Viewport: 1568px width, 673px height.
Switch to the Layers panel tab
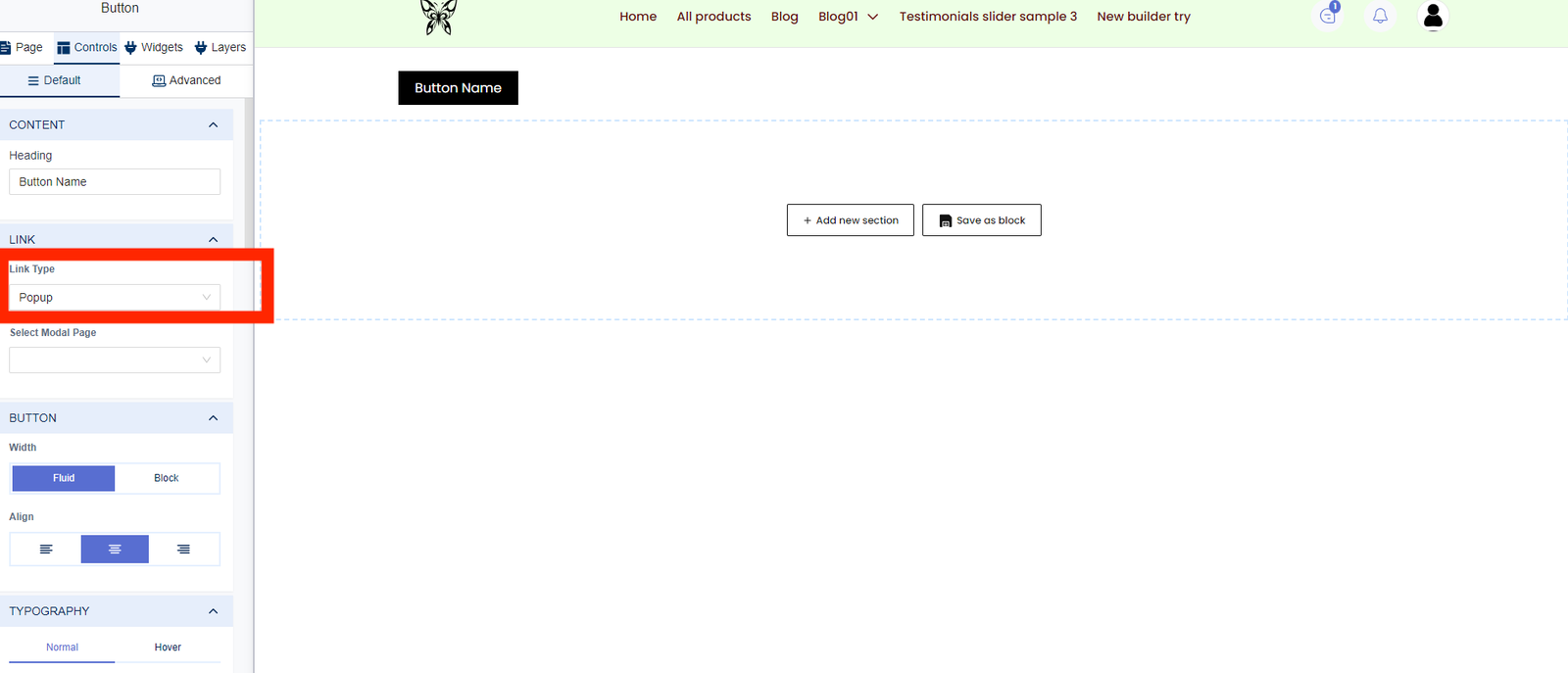pyautogui.click(x=220, y=47)
